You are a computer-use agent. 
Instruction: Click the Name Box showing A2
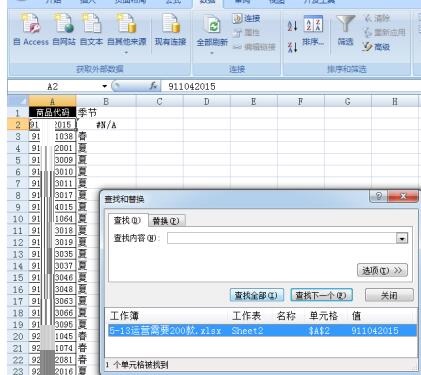click(53, 87)
